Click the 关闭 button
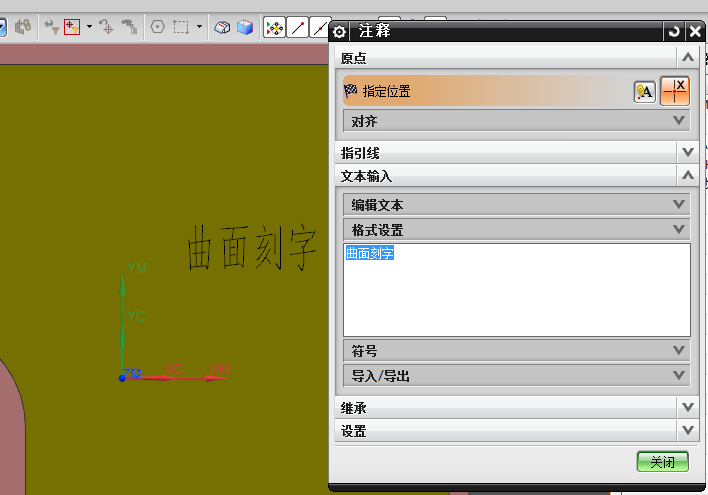 tap(662, 462)
